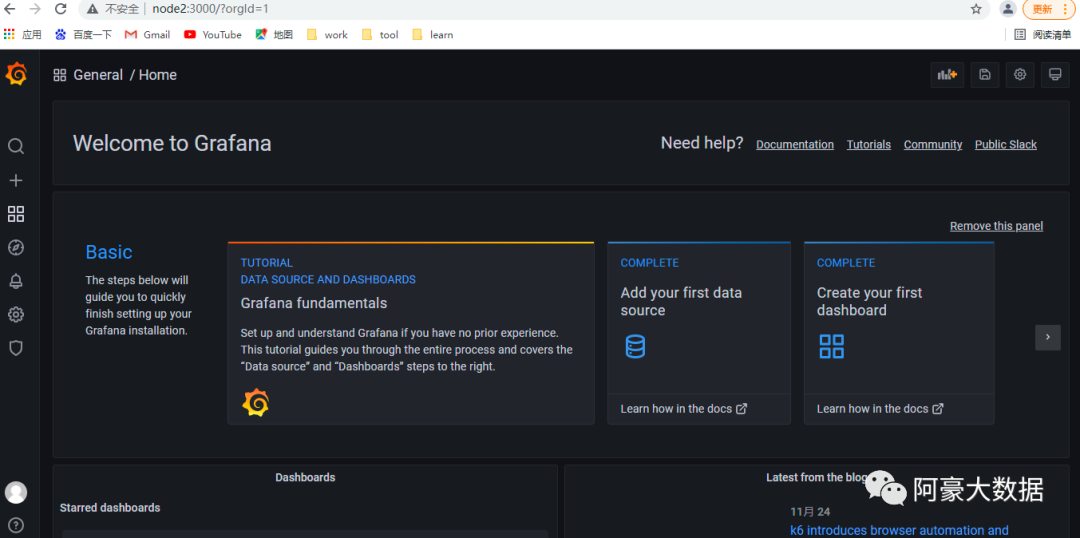Click the Save dashboard icon

985,74
